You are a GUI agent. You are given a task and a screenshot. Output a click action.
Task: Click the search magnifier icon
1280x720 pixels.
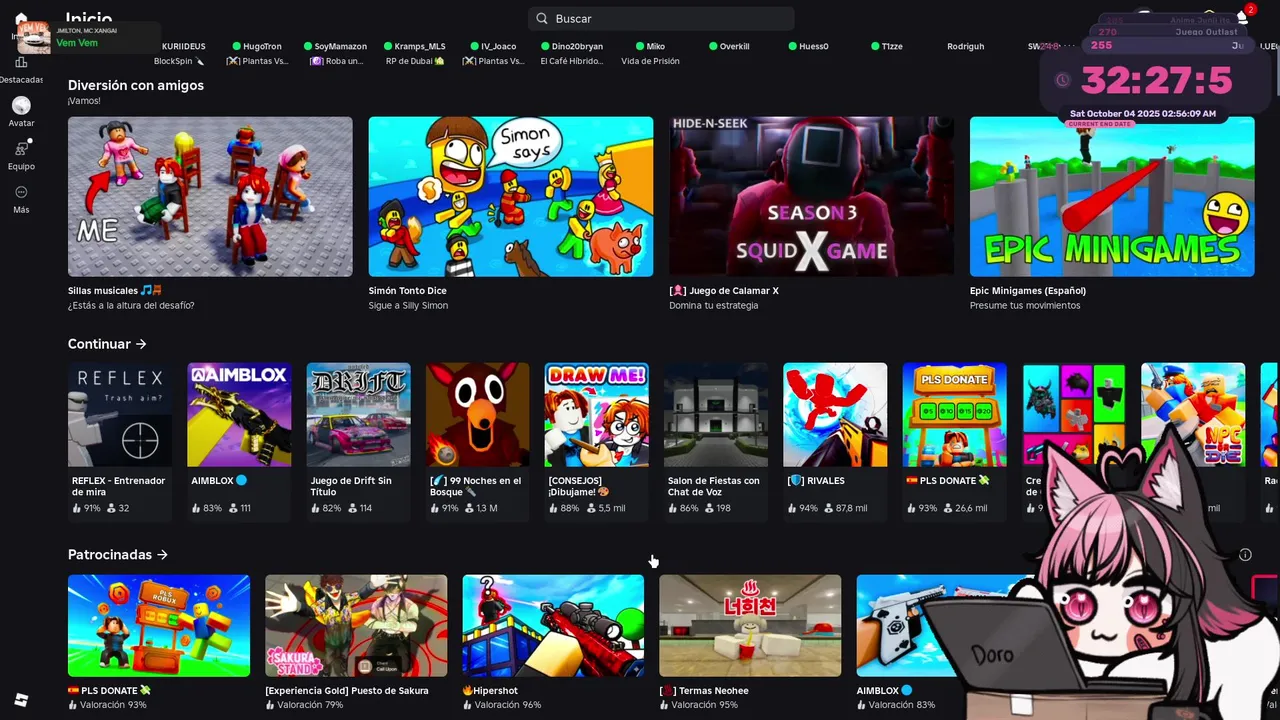(542, 18)
